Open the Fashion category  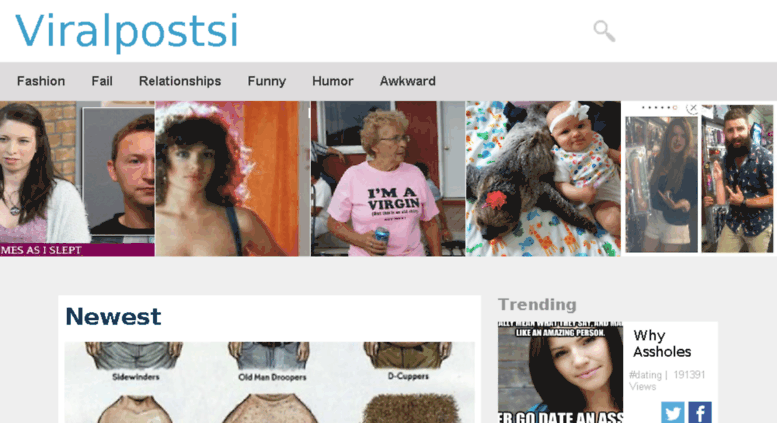tap(41, 81)
